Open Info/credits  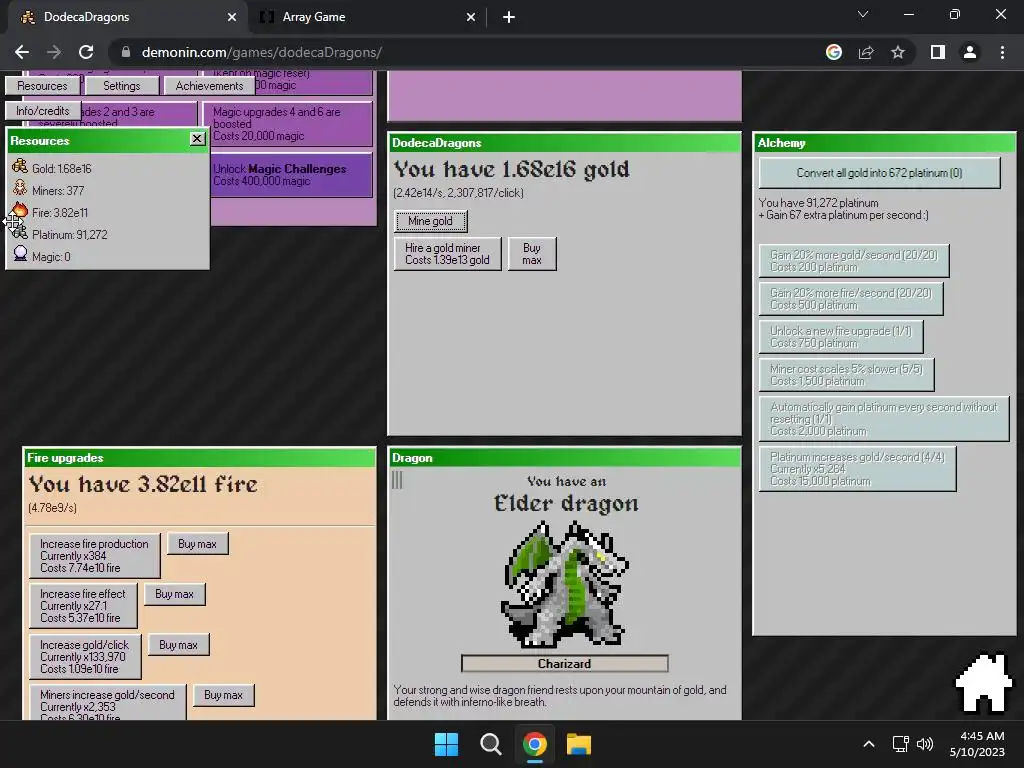click(x=42, y=110)
